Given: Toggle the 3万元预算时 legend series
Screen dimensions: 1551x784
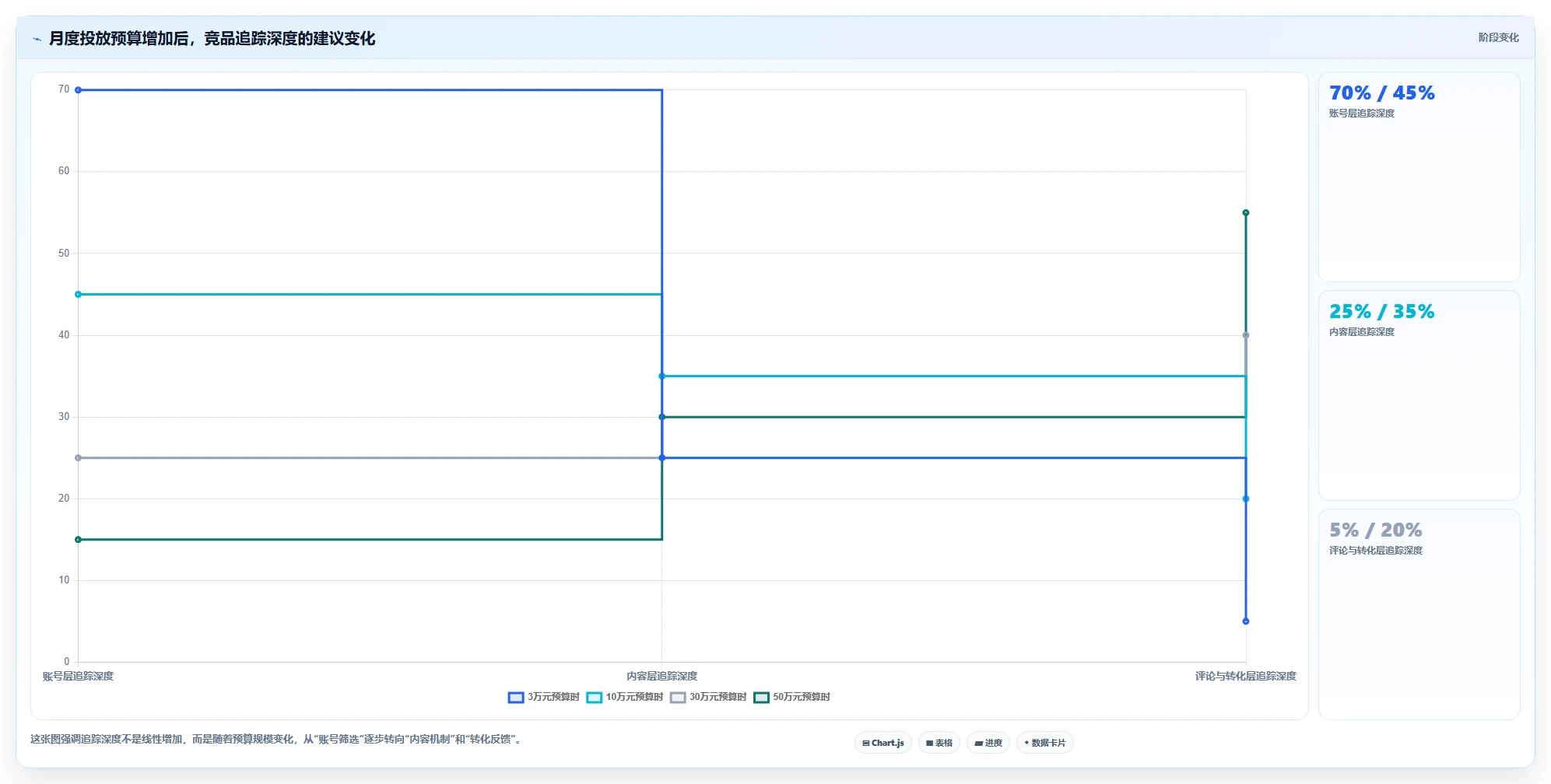Looking at the screenshot, I should tap(543, 697).
